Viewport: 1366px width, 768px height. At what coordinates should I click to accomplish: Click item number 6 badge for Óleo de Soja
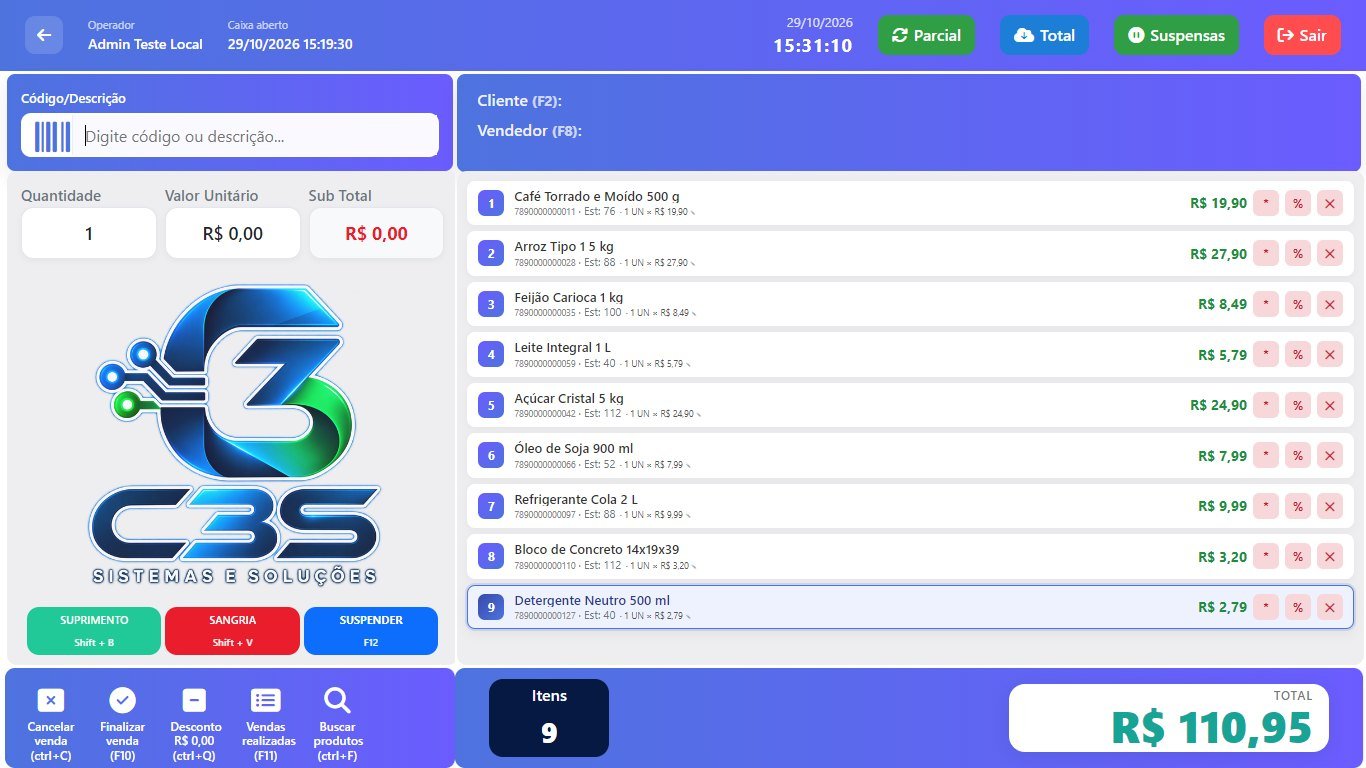pyautogui.click(x=491, y=456)
